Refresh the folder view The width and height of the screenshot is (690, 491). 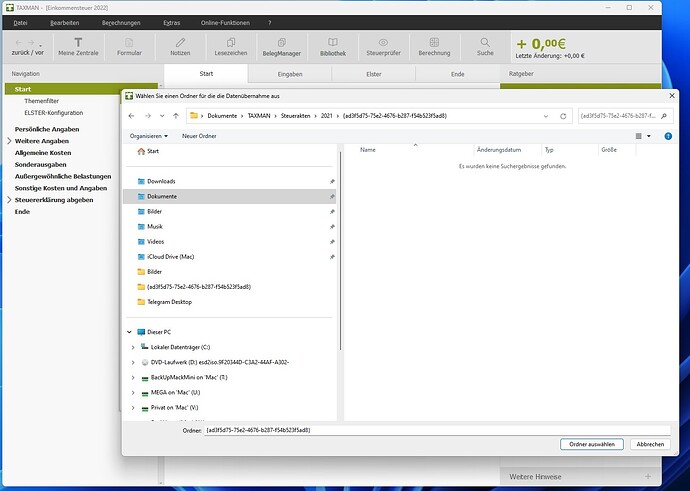pos(563,116)
